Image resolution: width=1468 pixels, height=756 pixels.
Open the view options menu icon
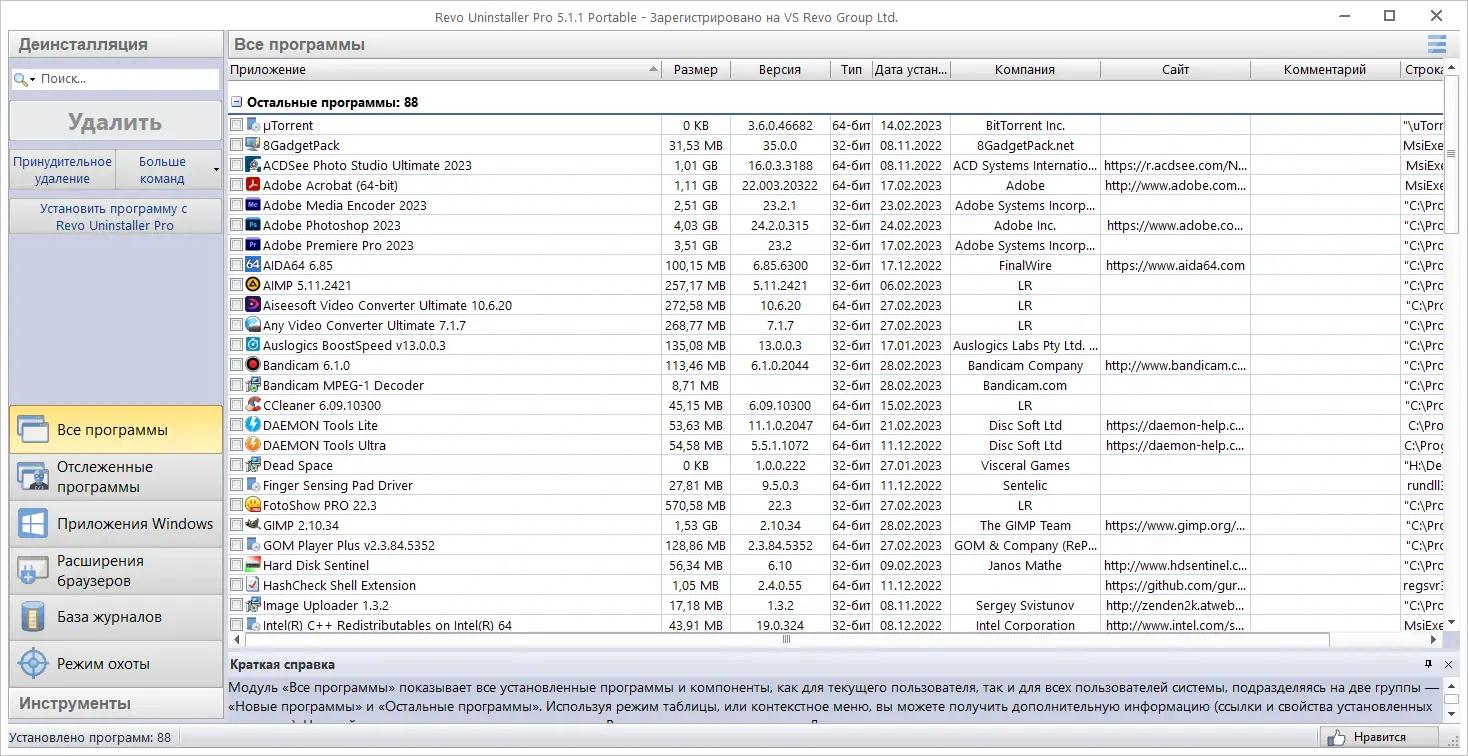click(1437, 44)
